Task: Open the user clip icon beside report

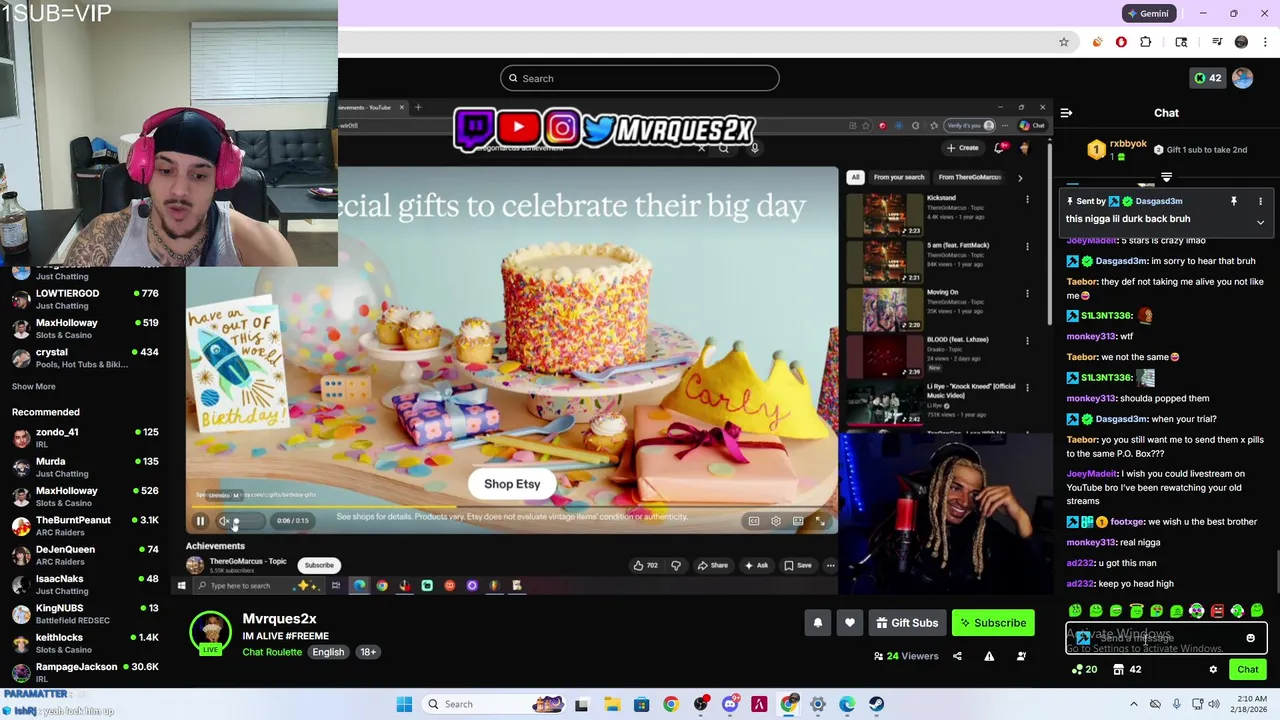Action: click(x=1021, y=656)
